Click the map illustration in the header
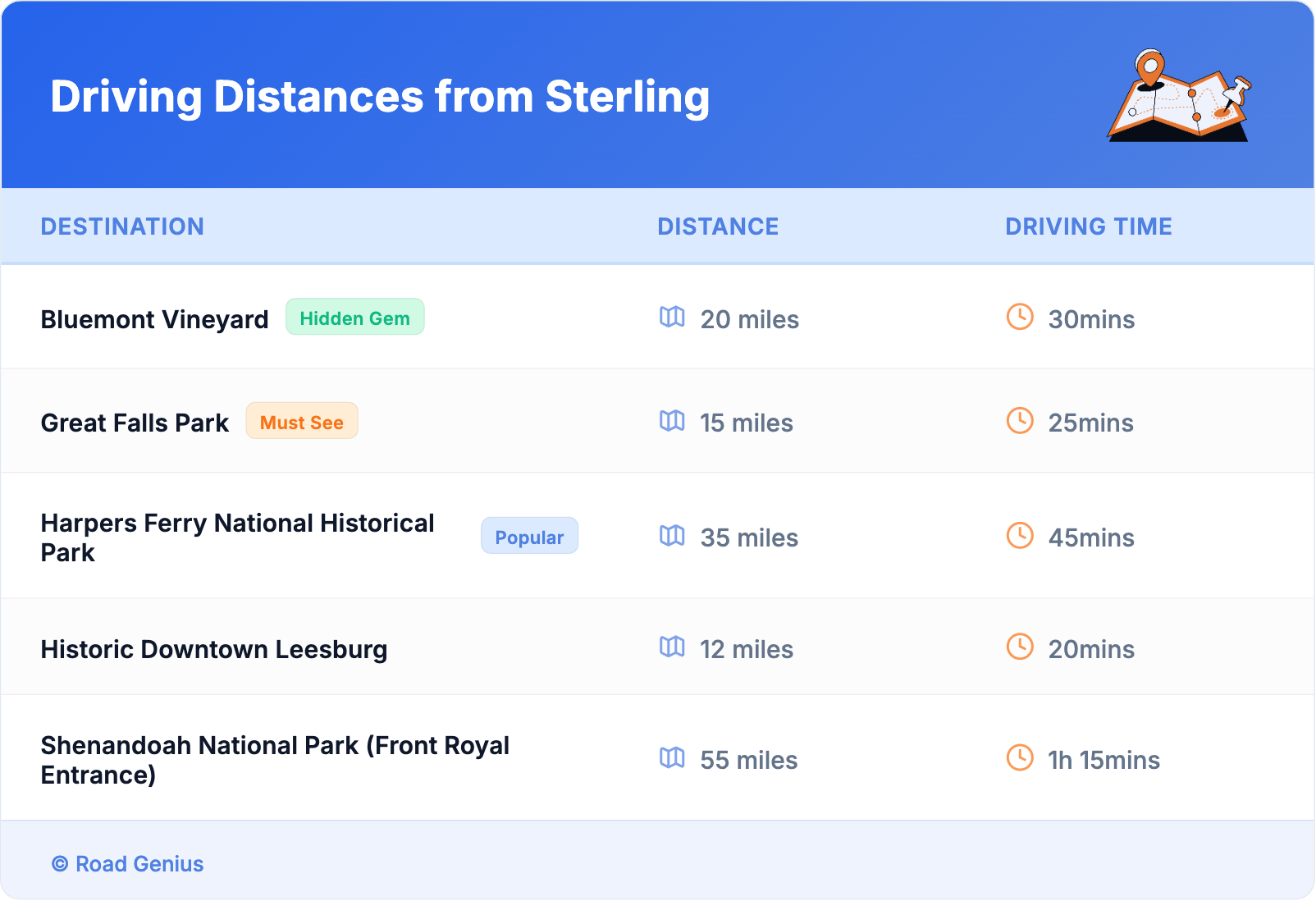Viewport: 1316px width, 901px height. pos(1179,96)
